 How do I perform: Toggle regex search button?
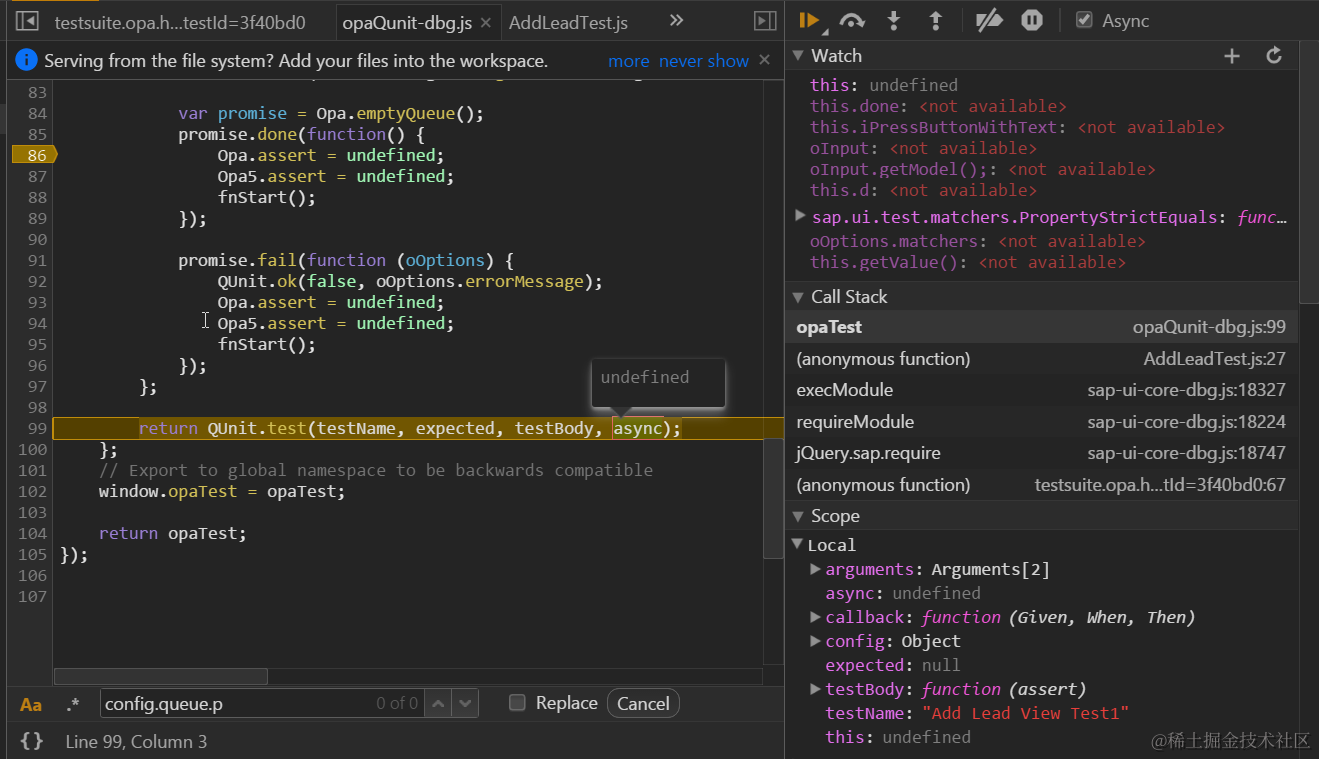[73, 704]
